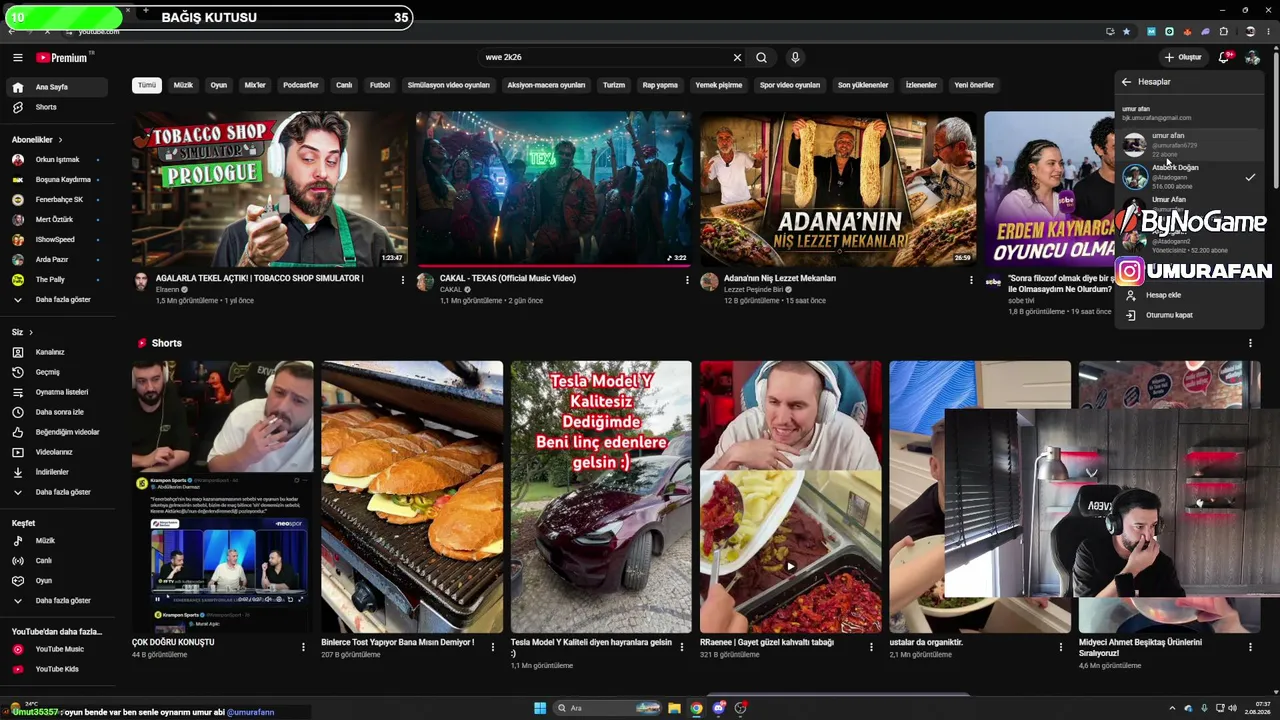Screen dimensions: 1280x720
Task: Open the Adana'nın Niş Lezzet Mekanları video title
Action: pos(780,278)
